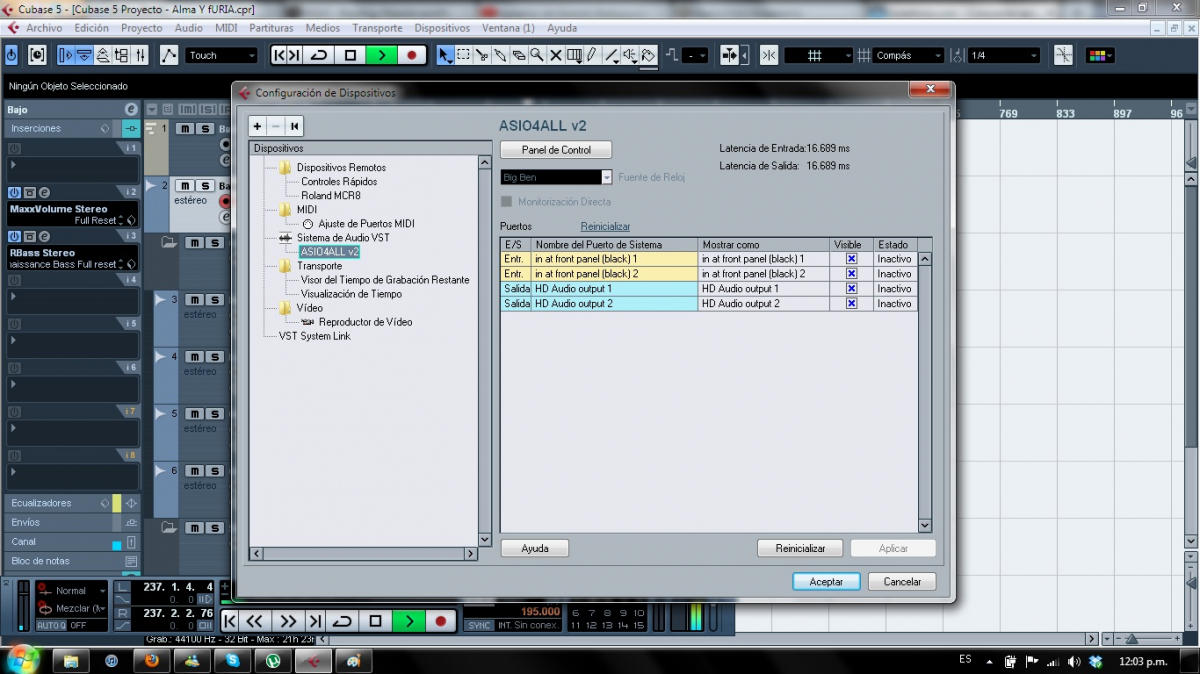This screenshot has width=1200, height=674.
Task: Choose the Play speaker tool
Action: click(x=629, y=55)
